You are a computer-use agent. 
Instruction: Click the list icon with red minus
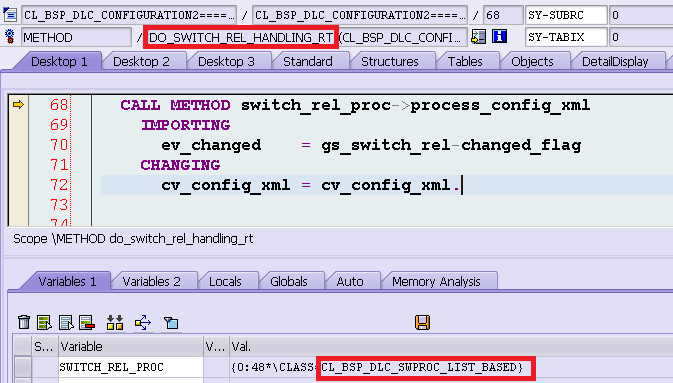pyautogui.click(x=87, y=322)
